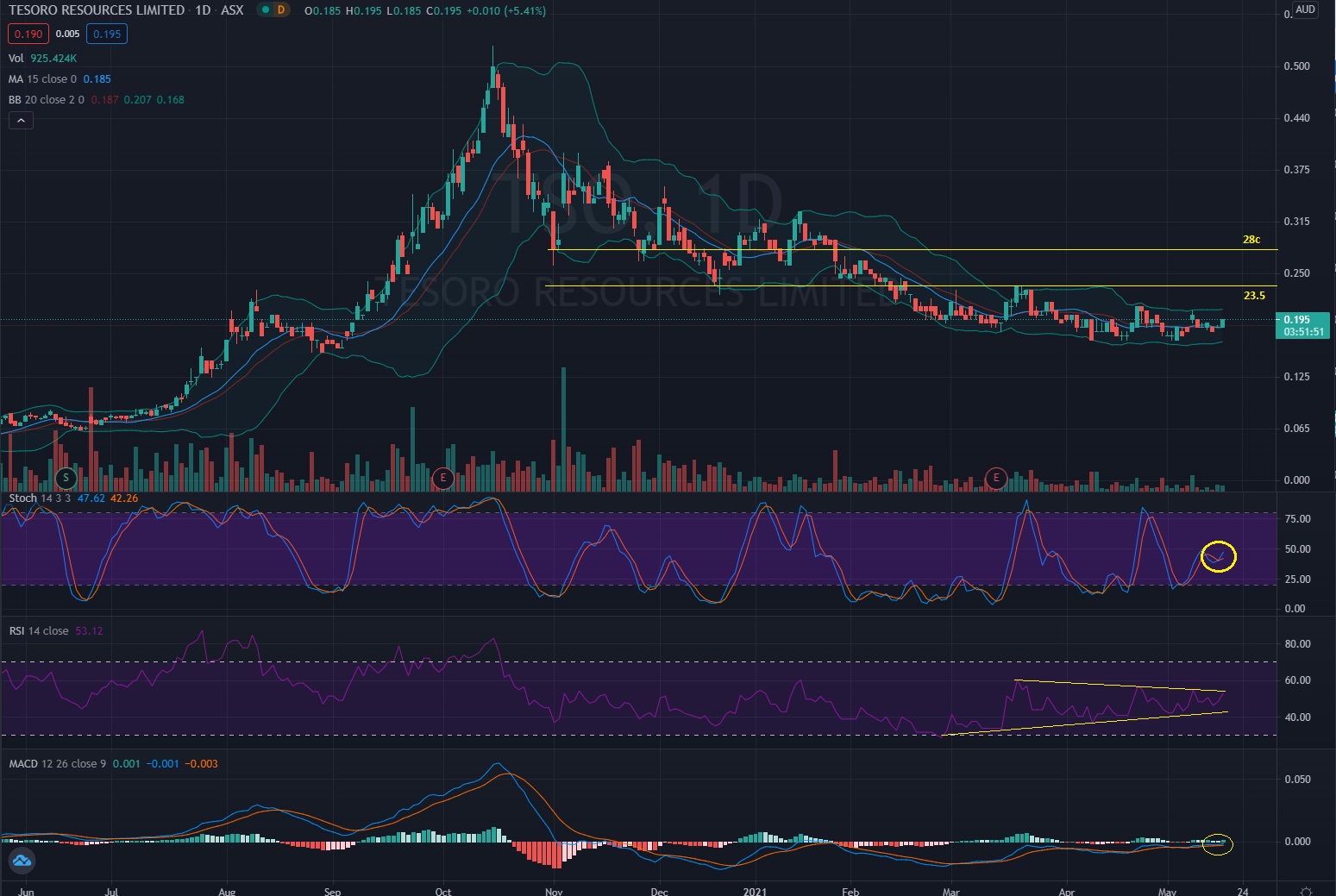Click the 0.315 price axis label
1336x896 pixels.
pos(1296,221)
